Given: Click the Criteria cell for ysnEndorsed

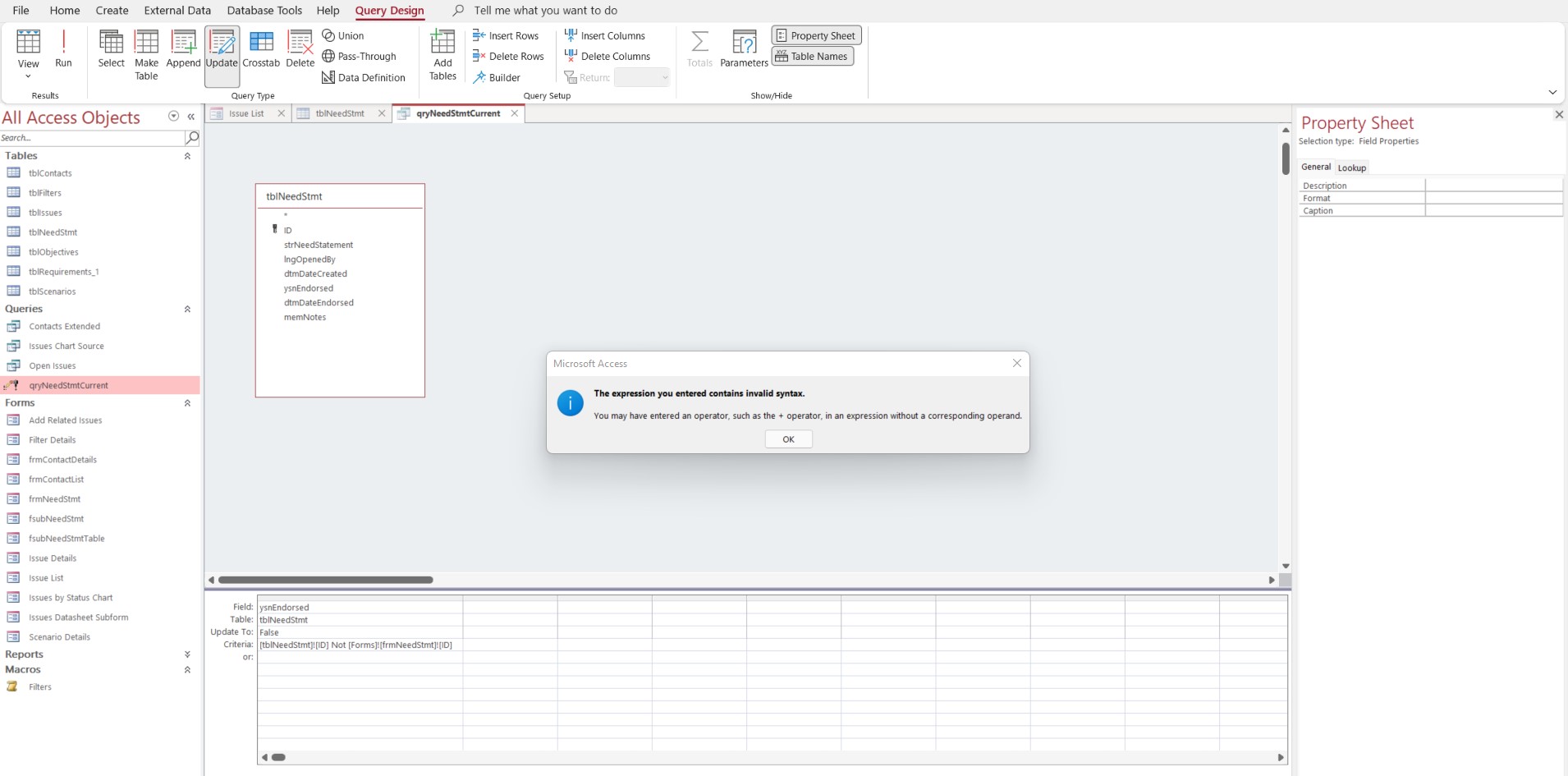Looking at the screenshot, I should (x=360, y=645).
